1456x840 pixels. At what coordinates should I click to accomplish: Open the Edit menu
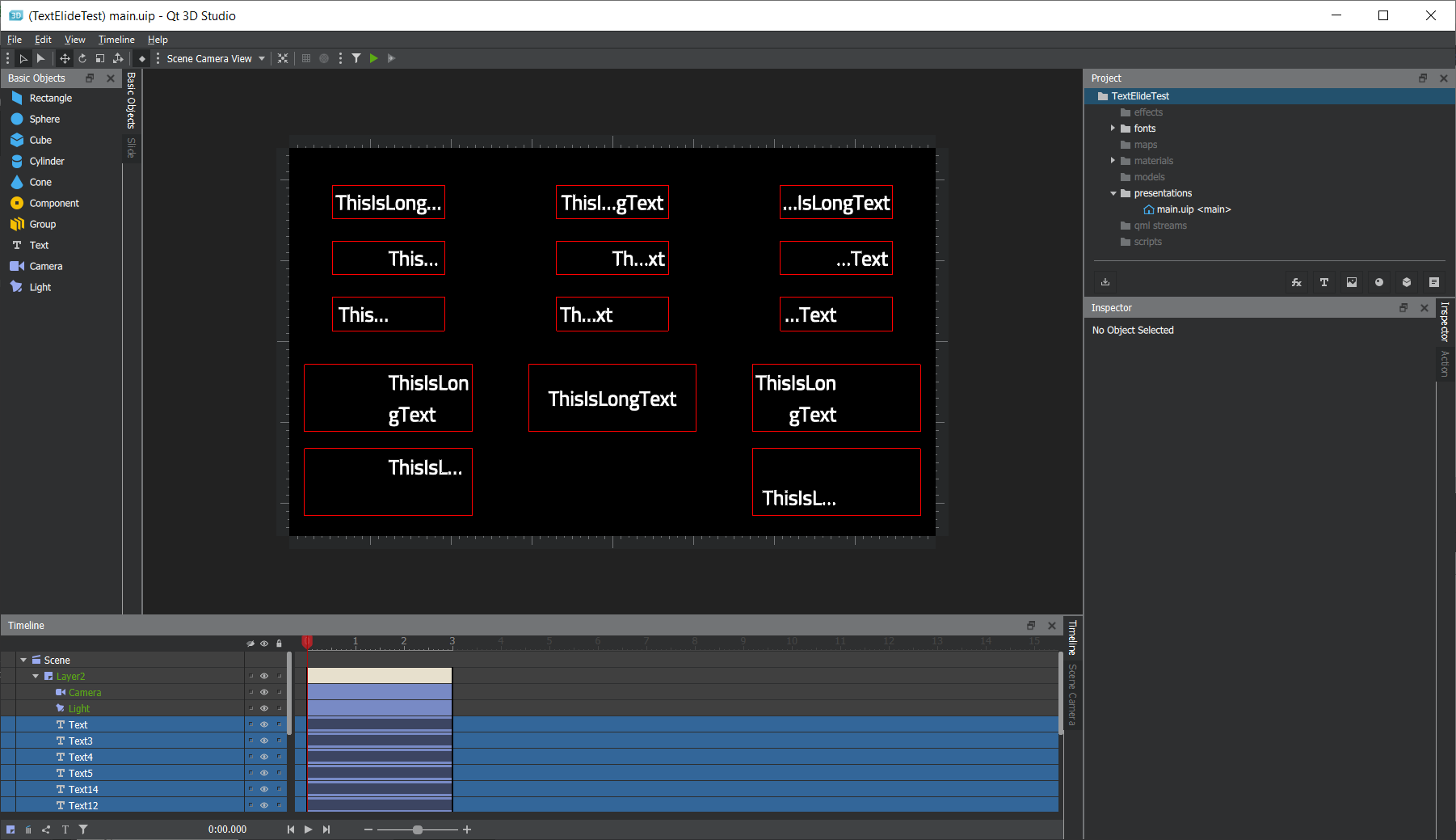tap(43, 40)
